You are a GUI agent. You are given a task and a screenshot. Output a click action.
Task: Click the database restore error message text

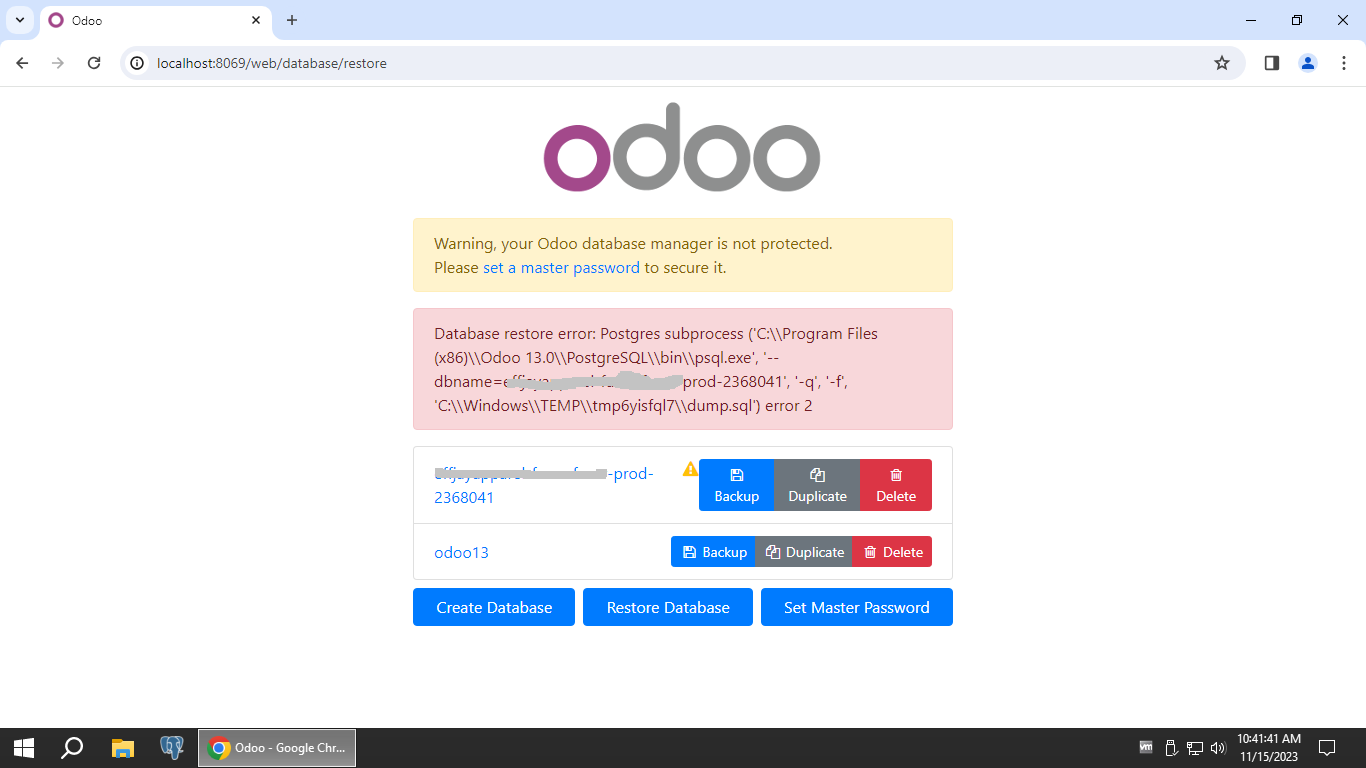[x=656, y=370]
